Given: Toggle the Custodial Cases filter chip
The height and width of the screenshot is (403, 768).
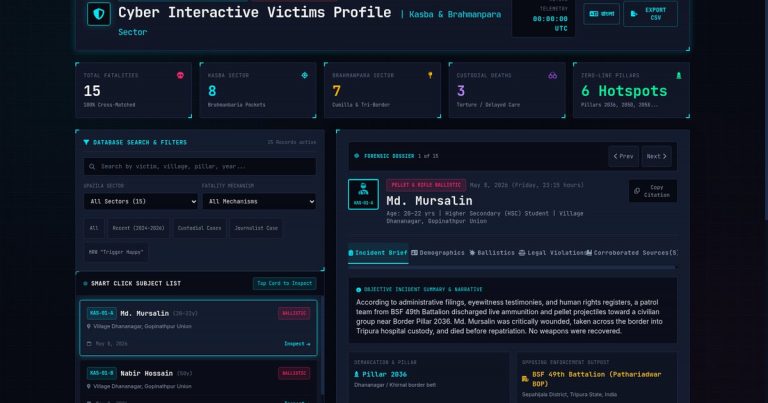Looking at the screenshot, I should (199, 228).
